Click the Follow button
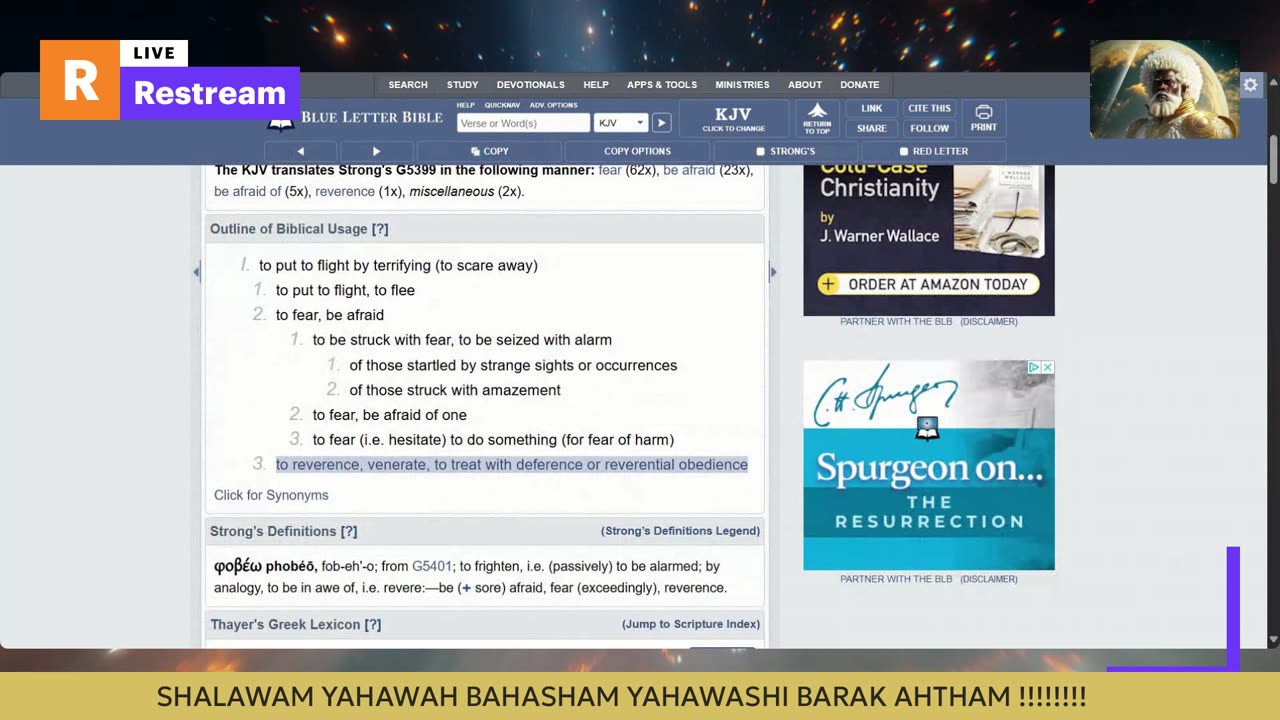Image resolution: width=1280 pixels, height=720 pixels. coord(929,128)
